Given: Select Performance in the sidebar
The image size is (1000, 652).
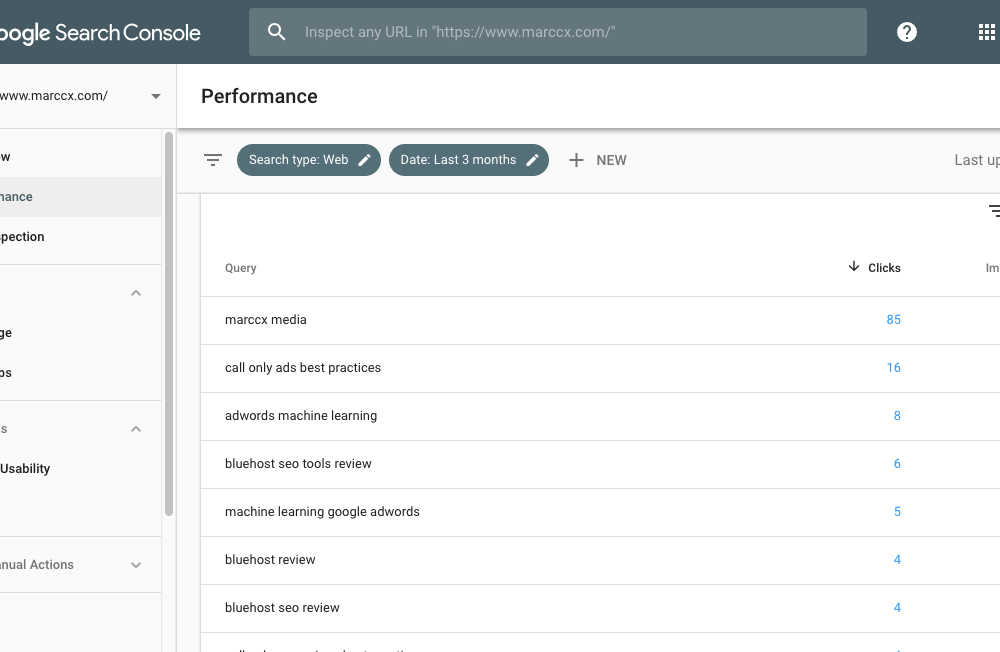Looking at the screenshot, I should pos(20,197).
